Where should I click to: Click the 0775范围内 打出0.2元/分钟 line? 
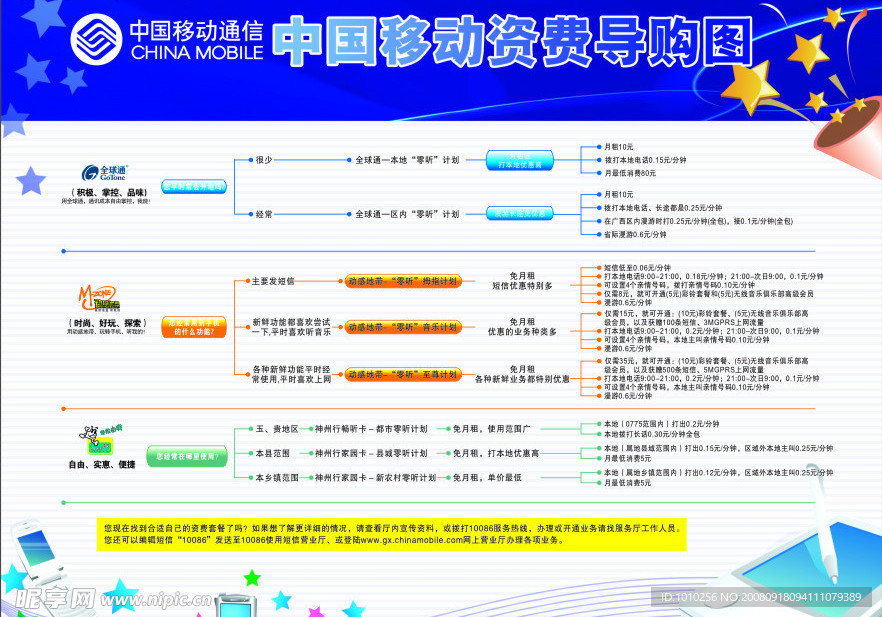[662, 424]
